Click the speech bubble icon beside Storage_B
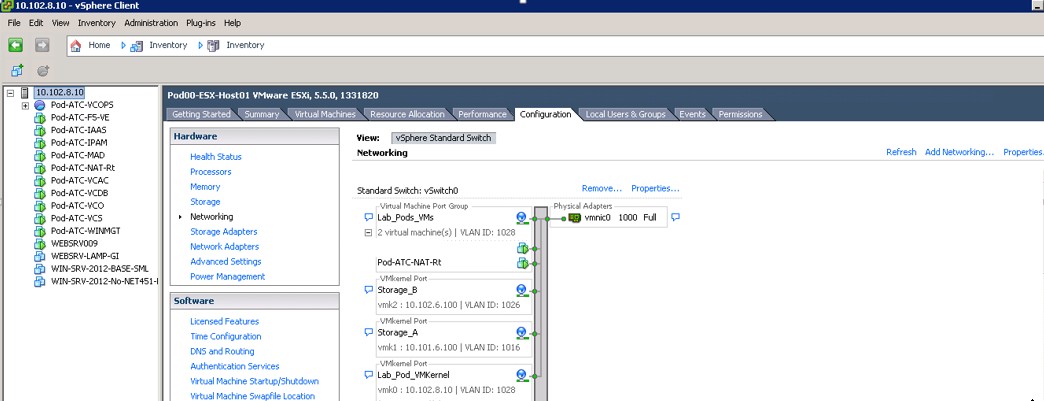Viewport: 1044px width, 401px height. (368, 290)
